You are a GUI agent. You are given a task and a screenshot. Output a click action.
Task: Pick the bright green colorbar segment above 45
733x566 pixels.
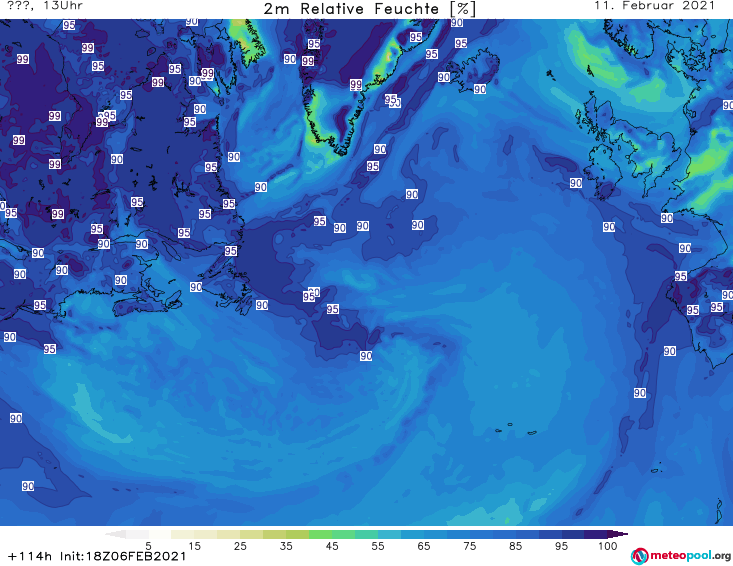pyautogui.click(x=320, y=534)
